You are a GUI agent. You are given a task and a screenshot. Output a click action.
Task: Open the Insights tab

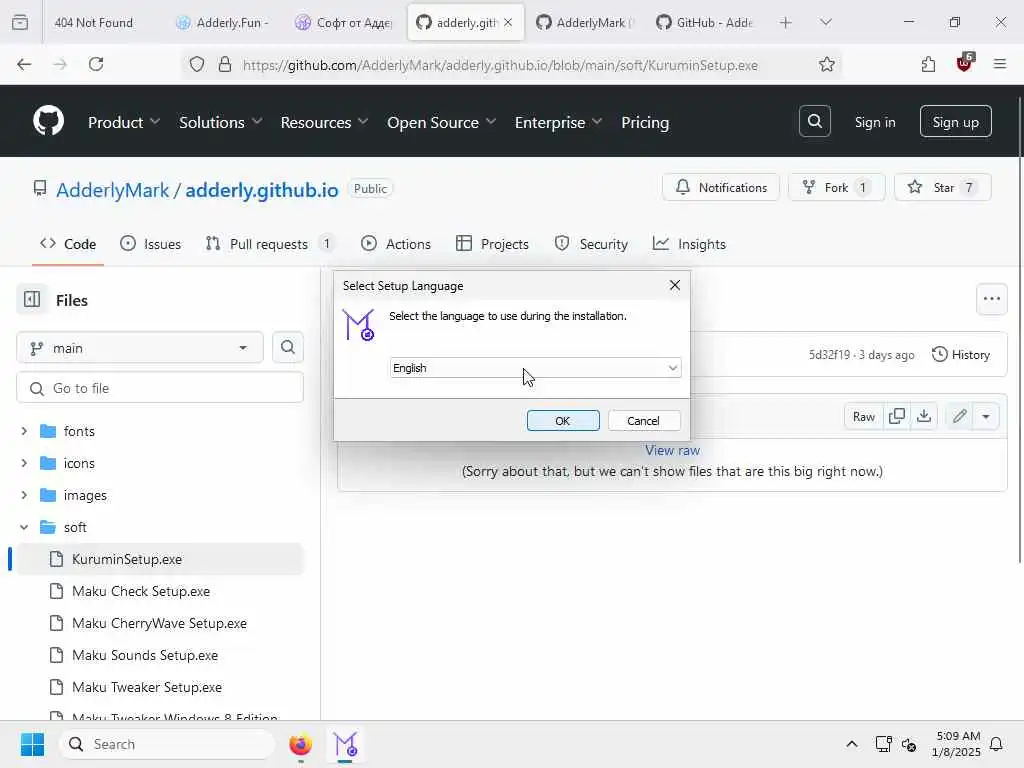[689, 244]
